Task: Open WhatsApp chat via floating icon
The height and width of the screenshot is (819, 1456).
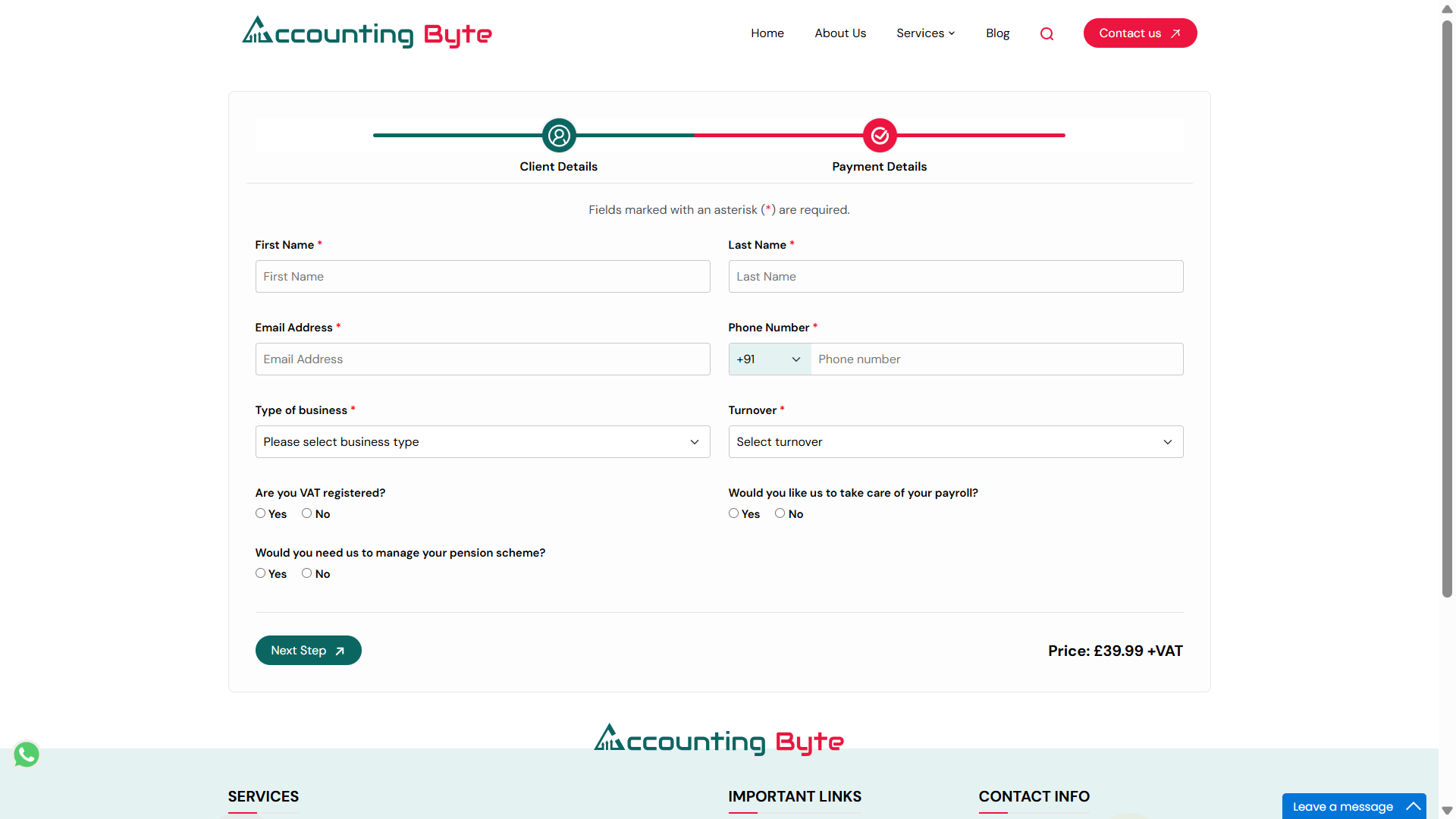Action: click(27, 754)
